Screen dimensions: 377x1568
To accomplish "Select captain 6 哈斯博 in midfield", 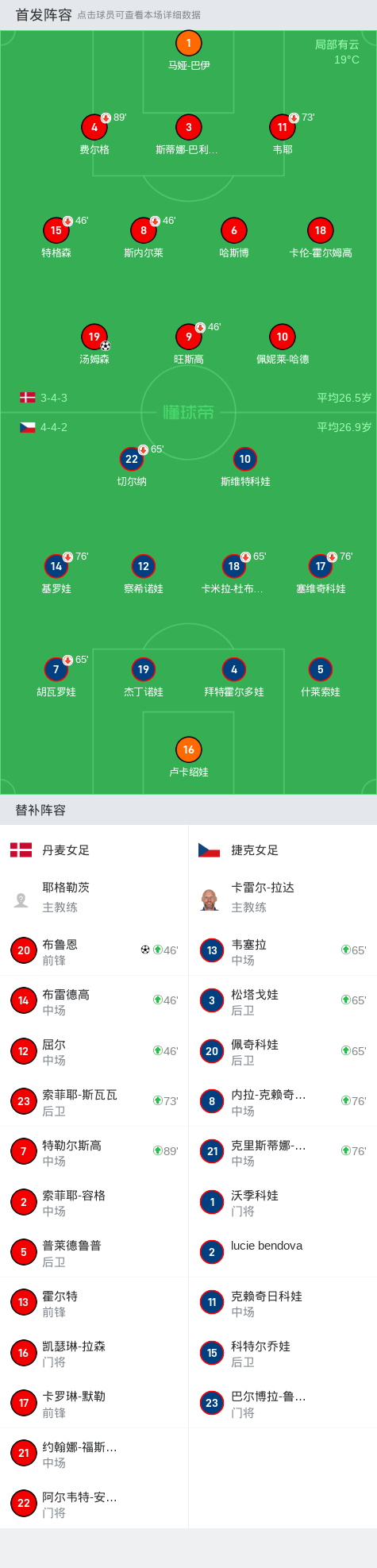I will 234,231.
